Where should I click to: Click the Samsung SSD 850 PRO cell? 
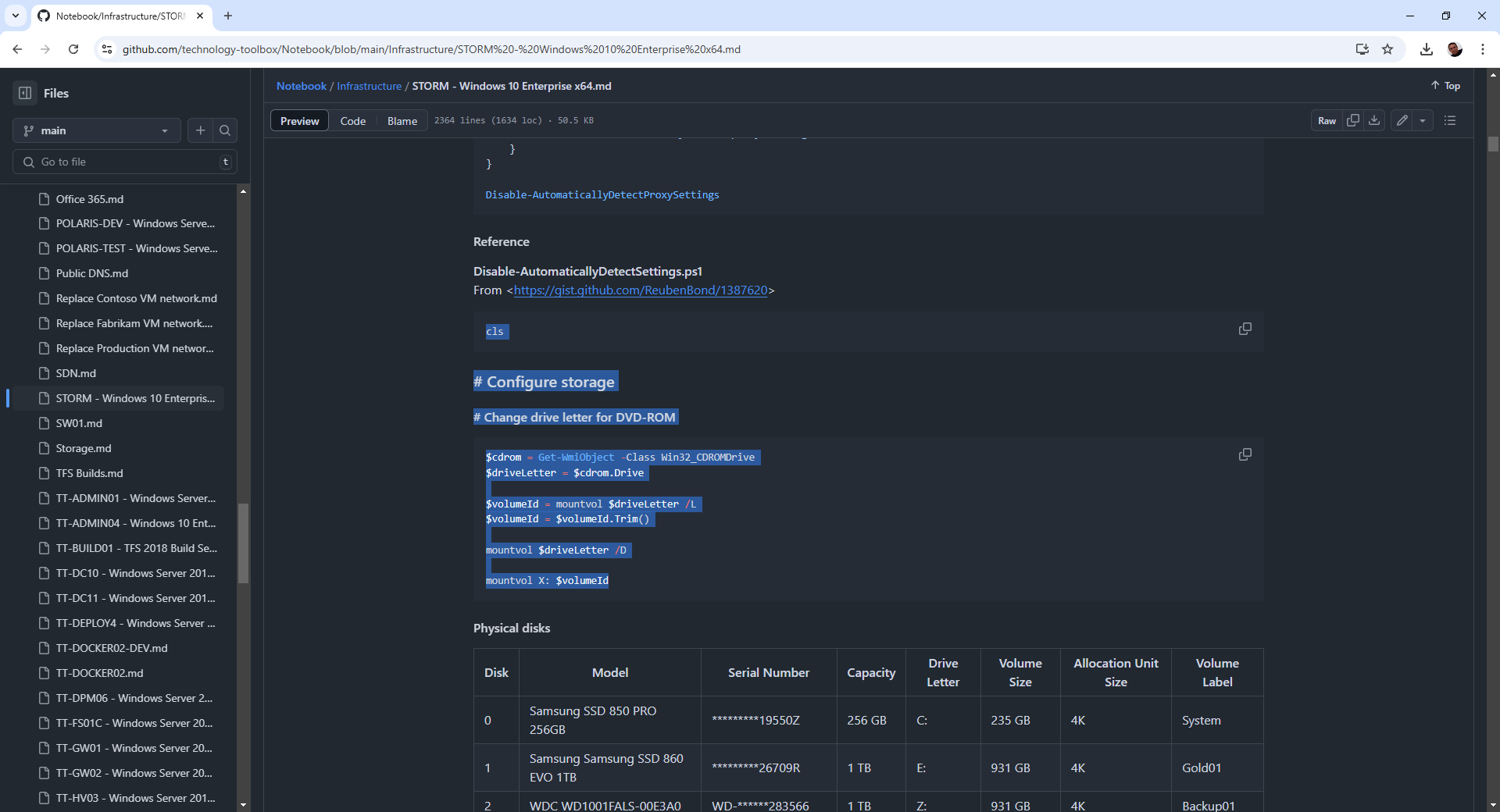(610, 720)
